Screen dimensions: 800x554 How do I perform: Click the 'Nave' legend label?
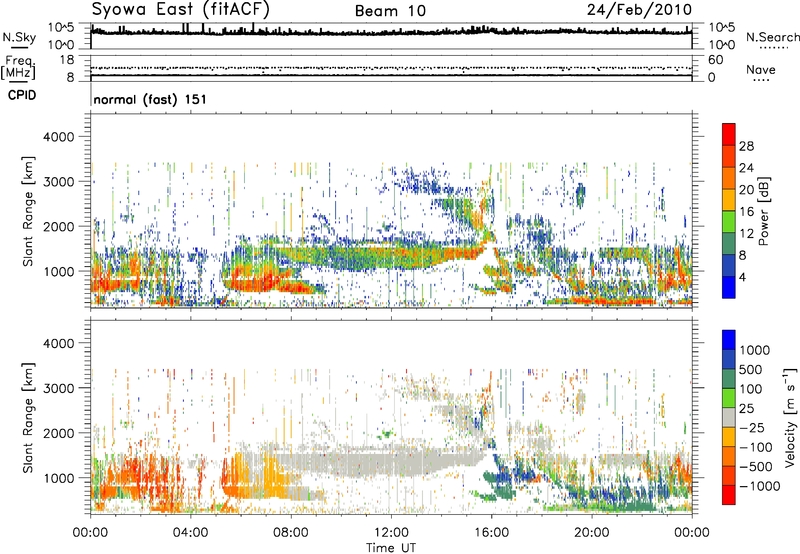point(761,69)
